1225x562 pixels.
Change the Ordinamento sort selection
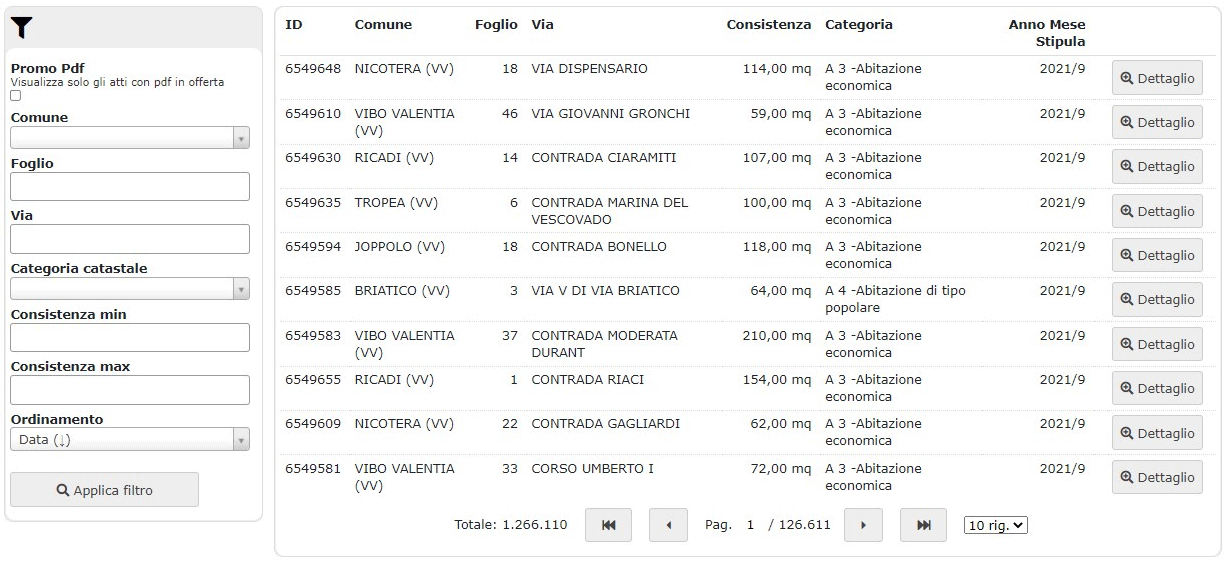(x=130, y=440)
